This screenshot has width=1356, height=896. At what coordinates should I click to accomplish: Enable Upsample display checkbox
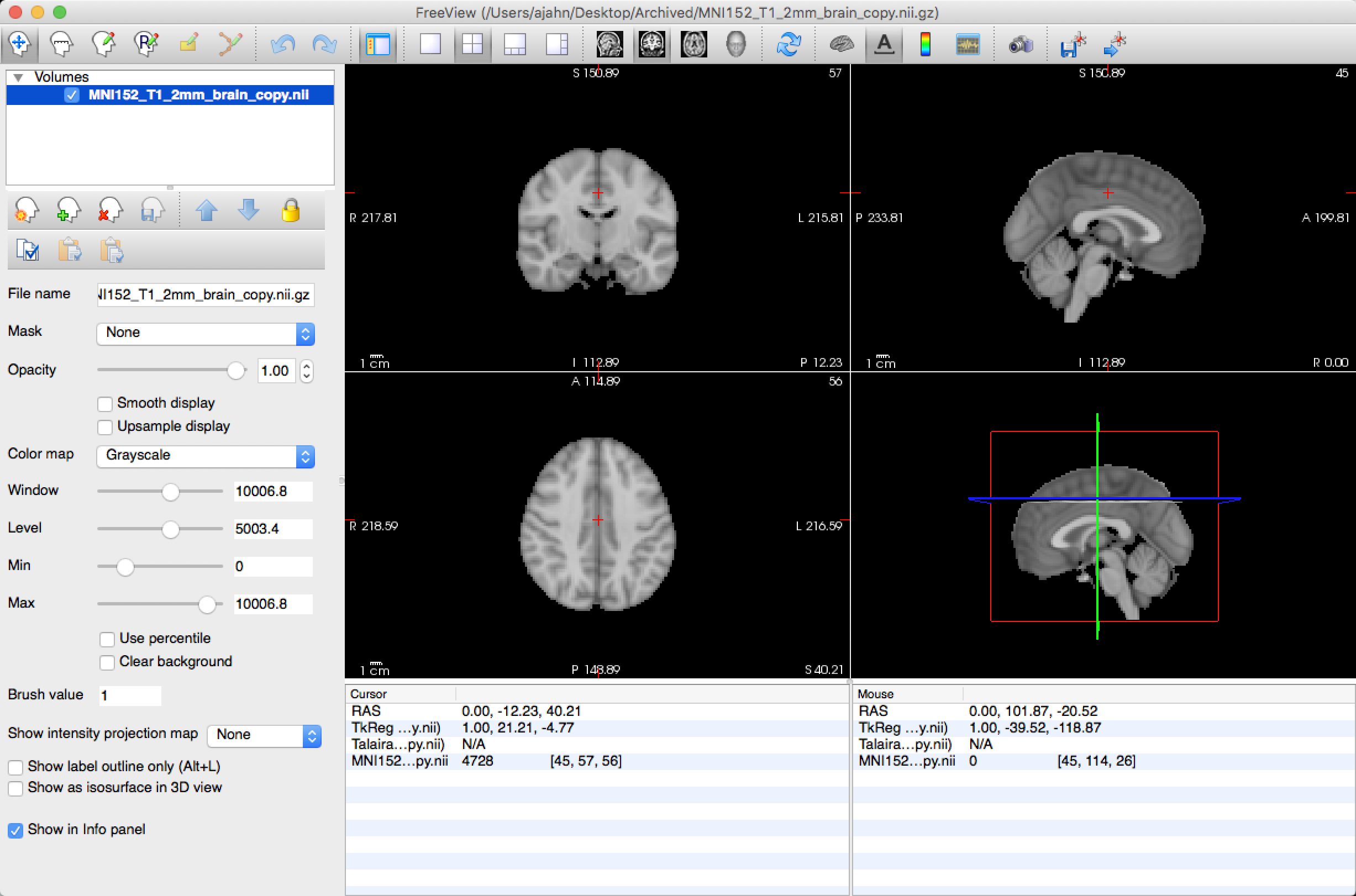click(104, 427)
